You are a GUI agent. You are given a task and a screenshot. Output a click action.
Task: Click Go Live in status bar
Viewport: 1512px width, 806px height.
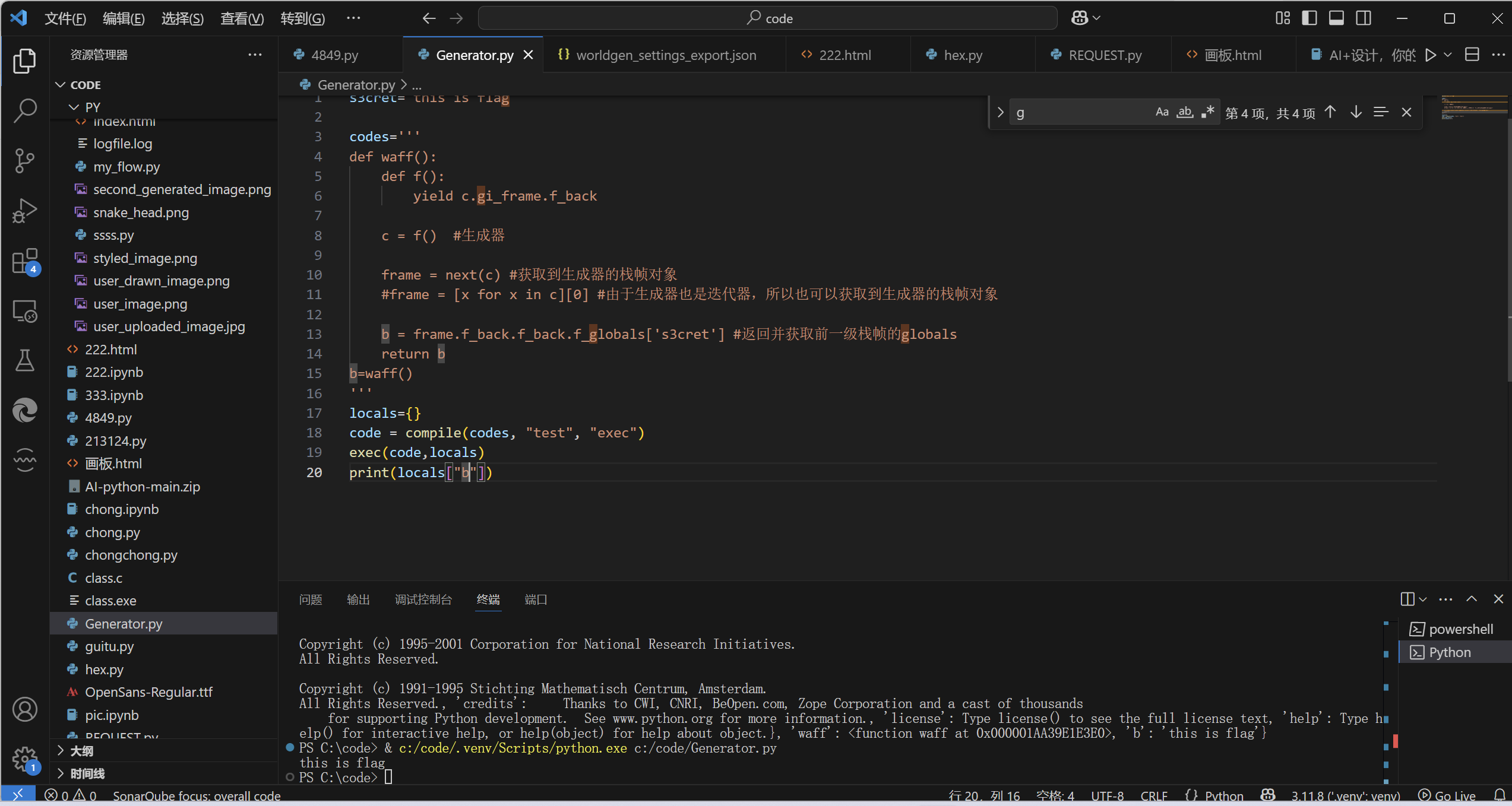click(x=1447, y=796)
